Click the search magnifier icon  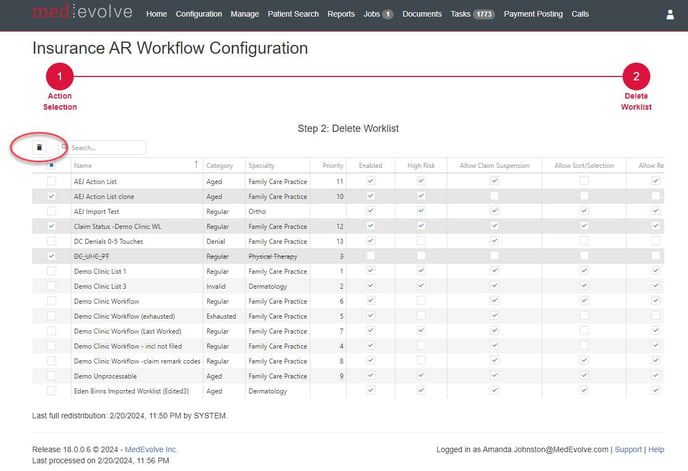tap(65, 147)
